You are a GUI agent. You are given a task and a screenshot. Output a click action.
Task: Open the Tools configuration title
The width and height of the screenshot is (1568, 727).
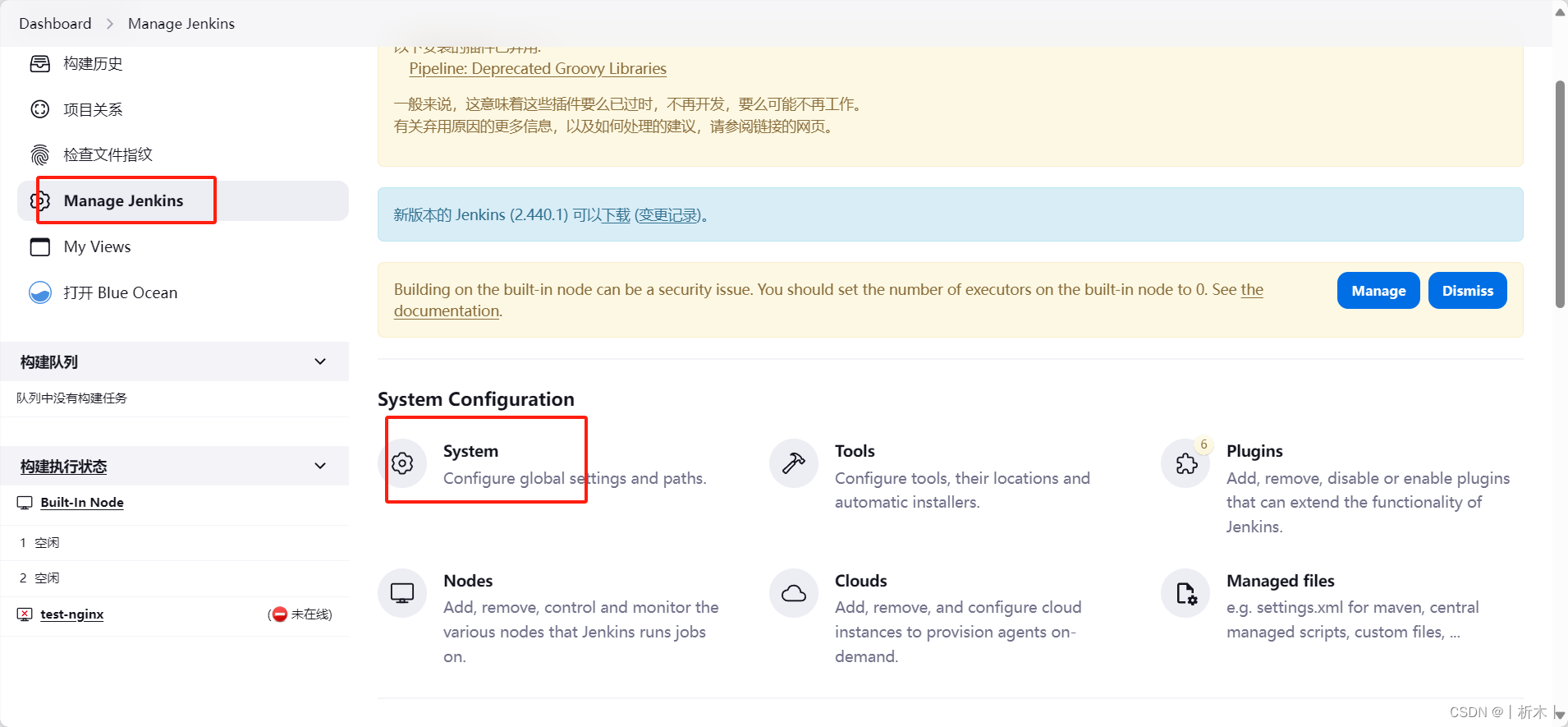[855, 451]
